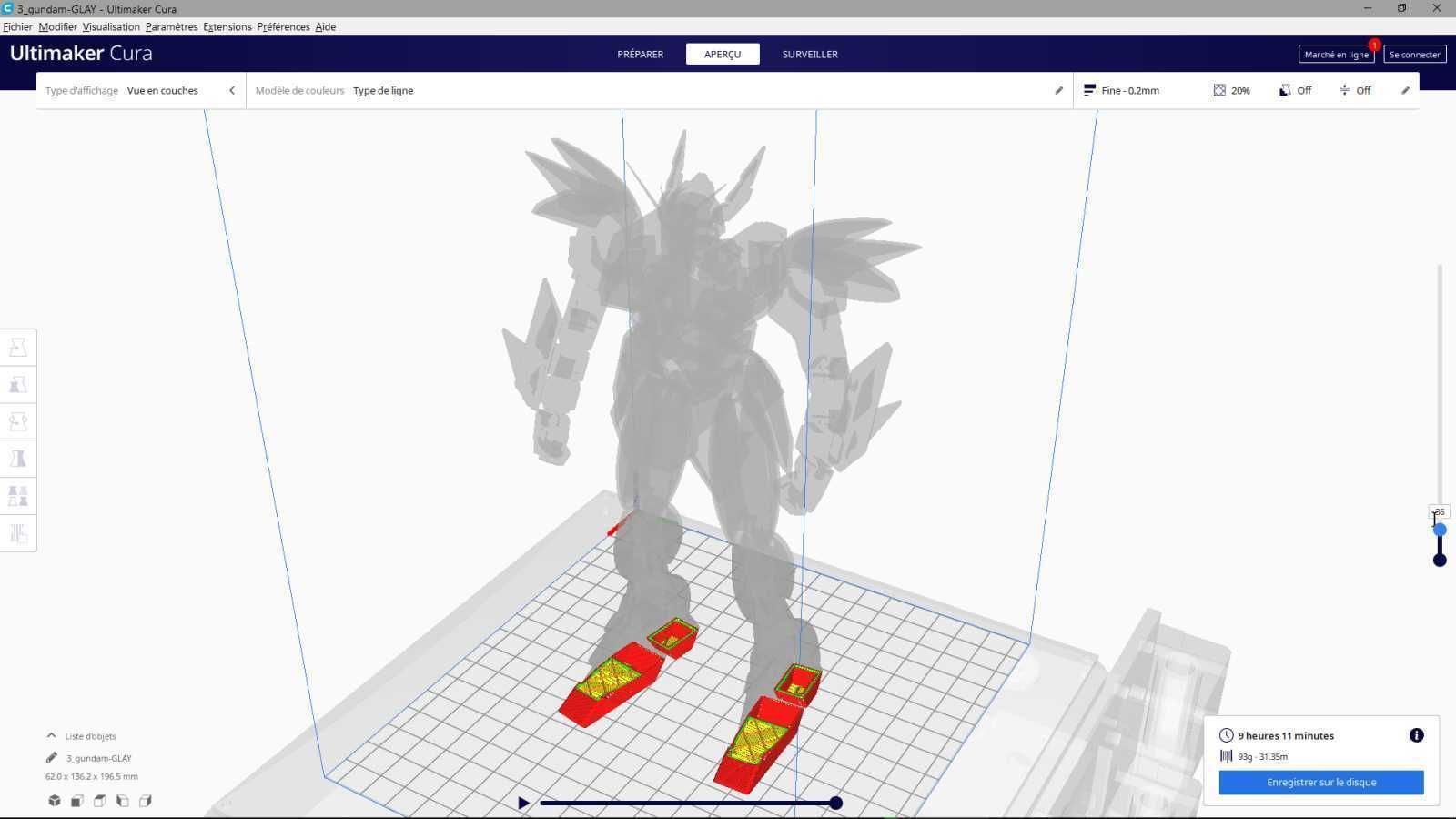This screenshot has width=1456, height=819.
Task: Open the Visualisation menu
Action: coord(111,26)
